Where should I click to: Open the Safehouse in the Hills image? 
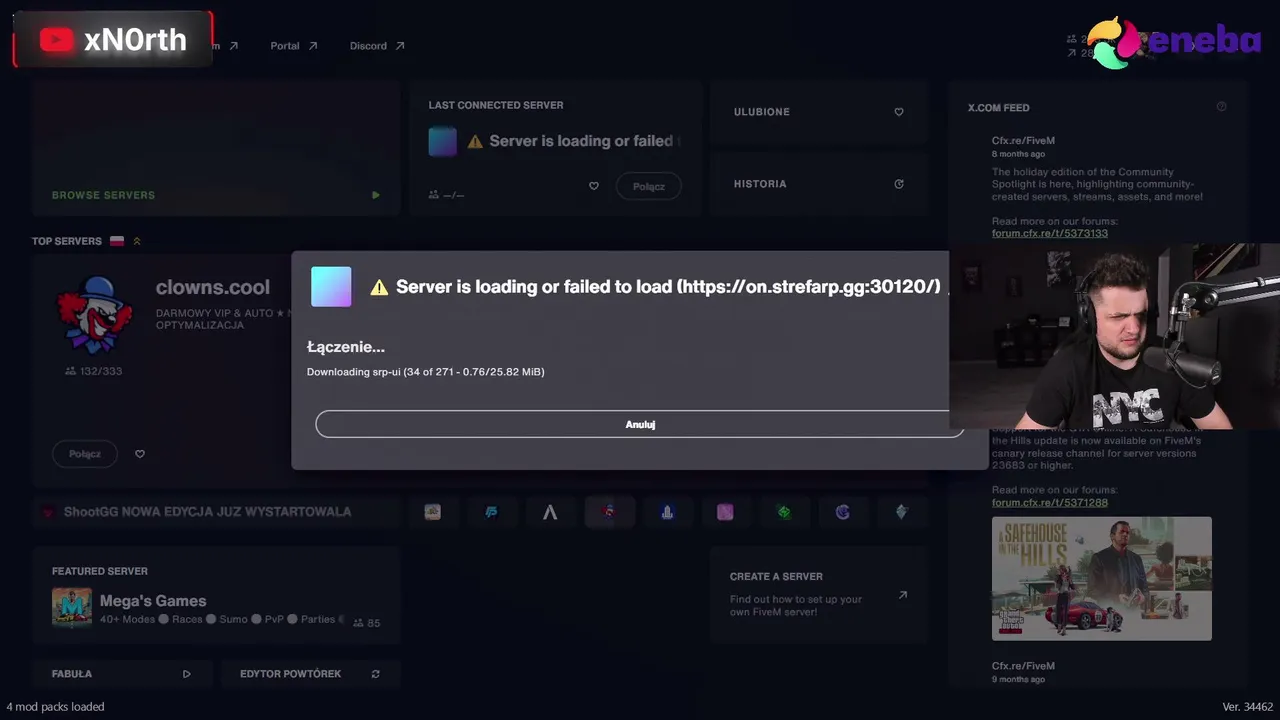click(x=1102, y=578)
